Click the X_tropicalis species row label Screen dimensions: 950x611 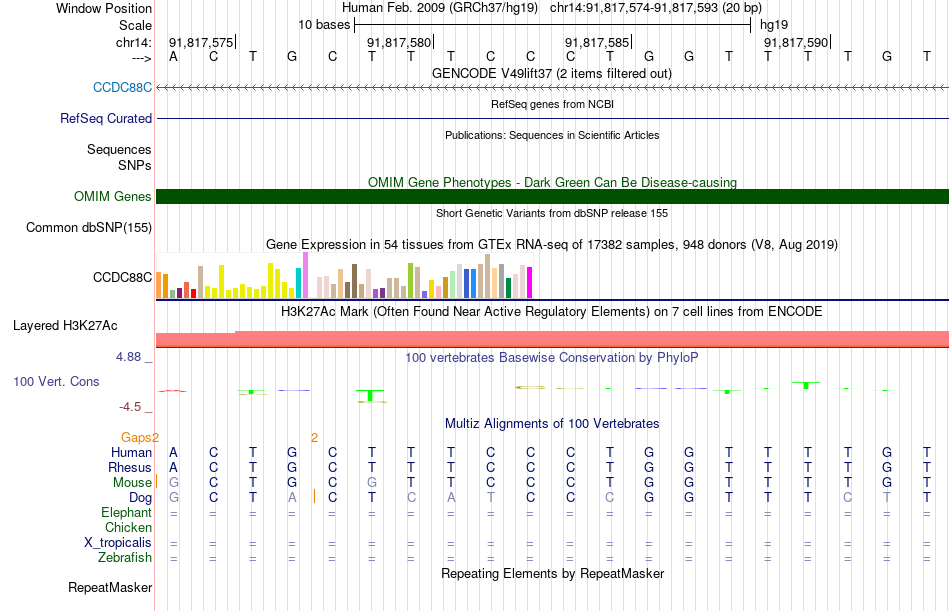(118, 543)
